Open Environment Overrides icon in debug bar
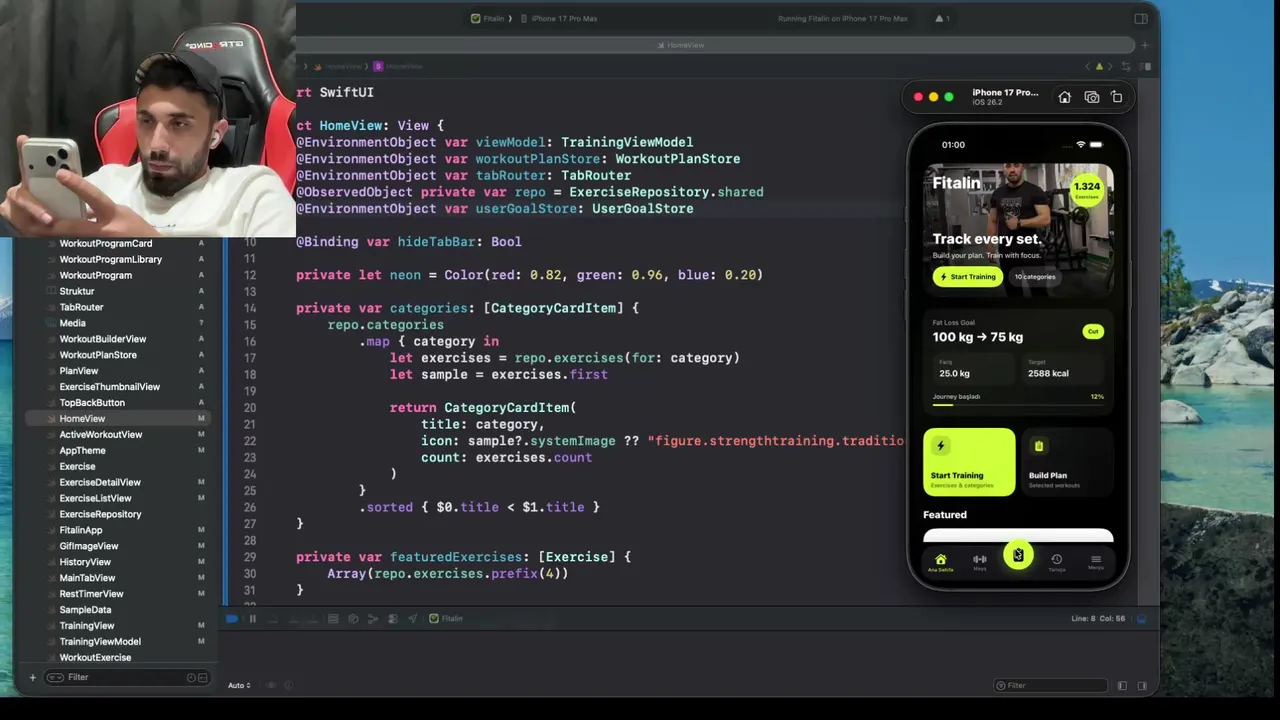The width and height of the screenshot is (1280, 720). click(x=392, y=619)
